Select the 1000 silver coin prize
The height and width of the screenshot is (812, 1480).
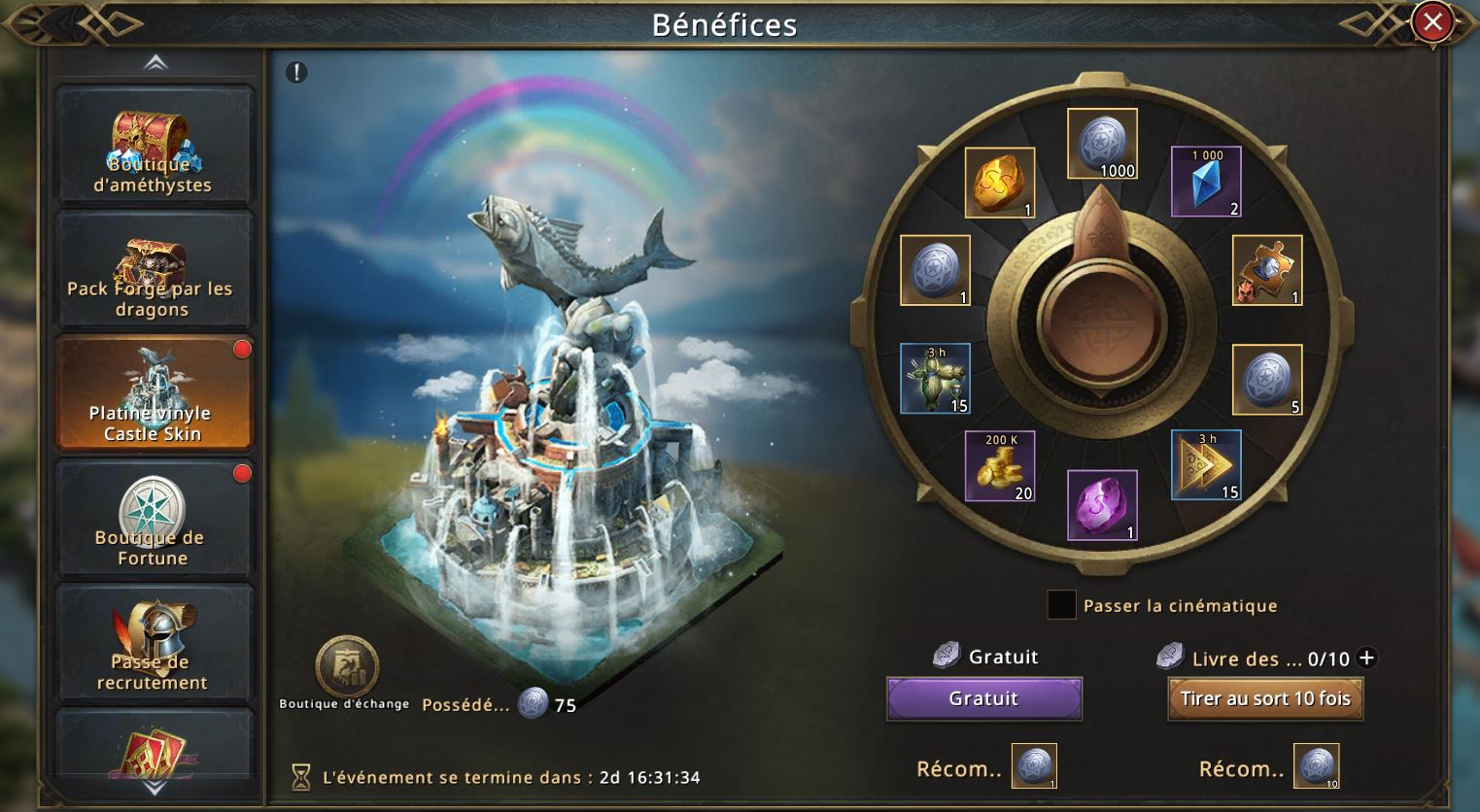pyautogui.click(x=1102, y=144)
